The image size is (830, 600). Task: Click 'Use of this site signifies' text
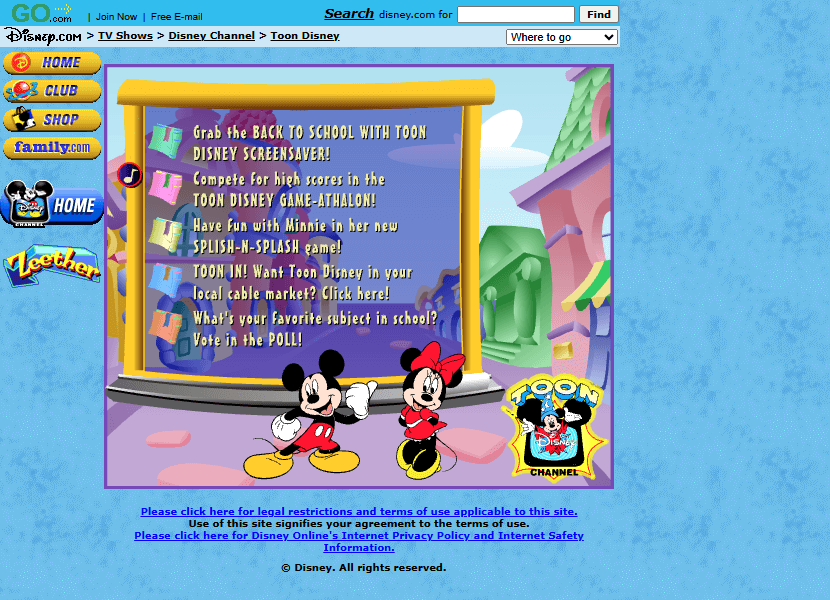click(359, 524)
